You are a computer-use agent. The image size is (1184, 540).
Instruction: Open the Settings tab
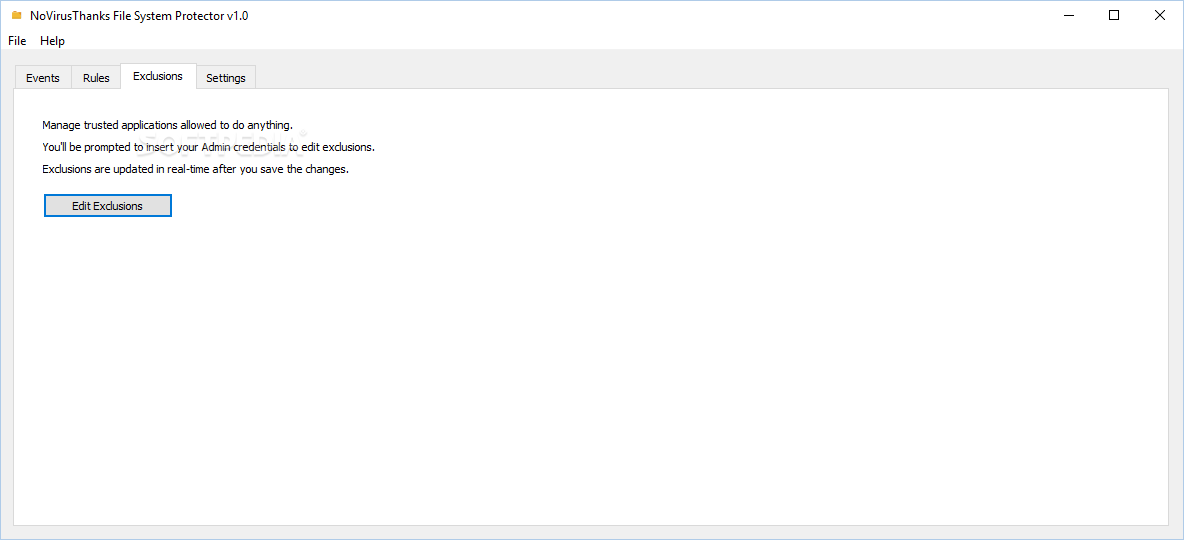click(226, 78)
